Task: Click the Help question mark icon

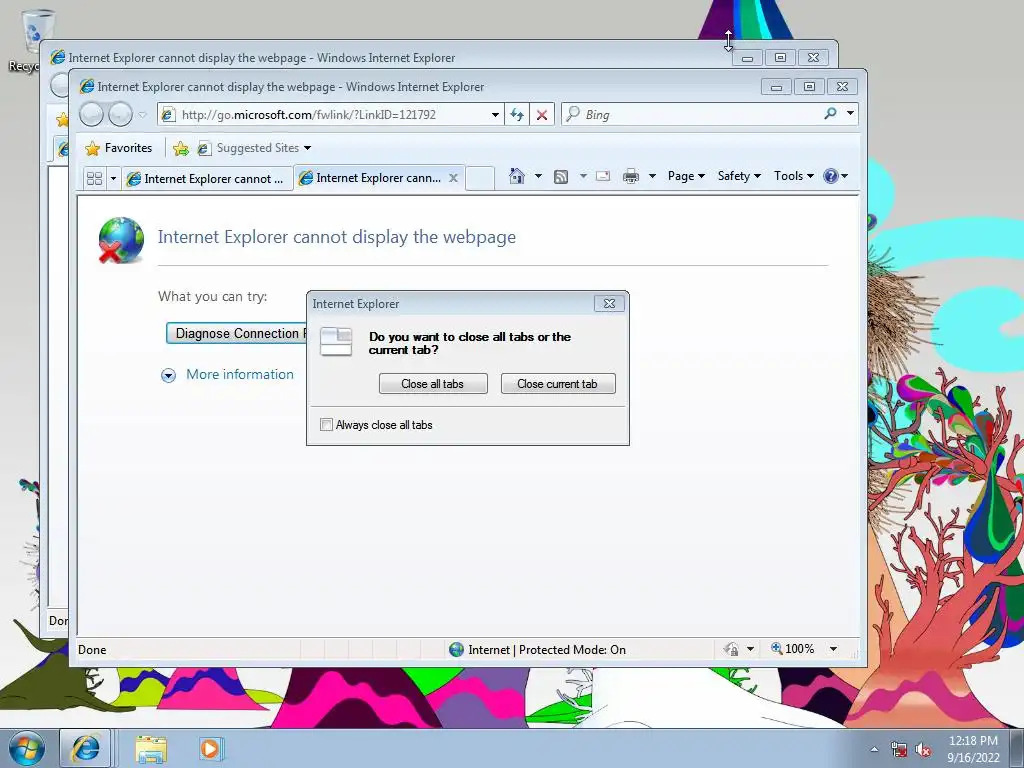Action: [x=831, y=176]
